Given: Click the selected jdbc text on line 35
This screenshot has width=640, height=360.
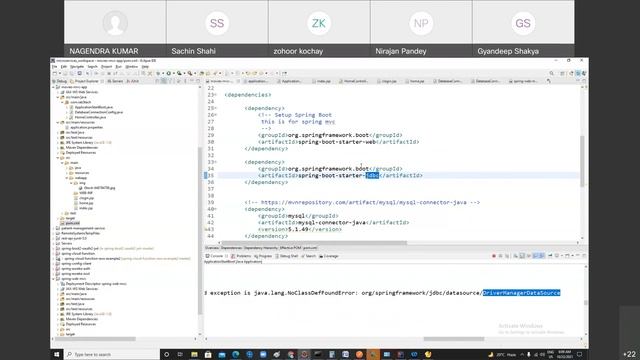Looking at the screenshot, I should 372,176.
